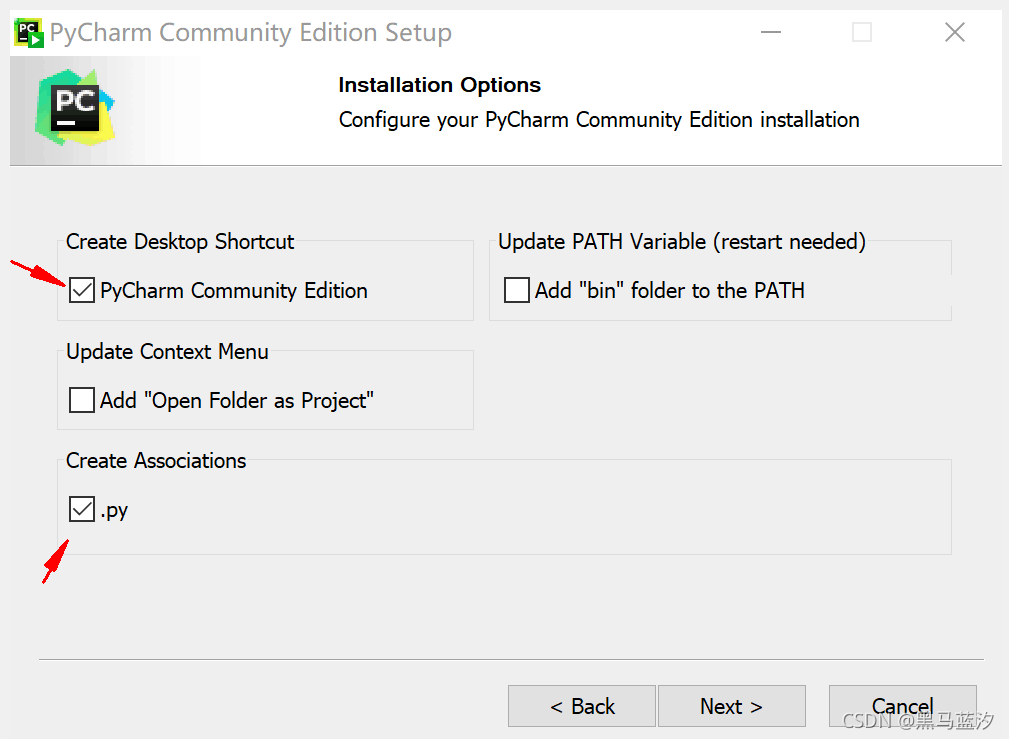Click the "Create Desktop Shortcut" group label
This screenshot has height=739, width=1009.
pos(180,242)
